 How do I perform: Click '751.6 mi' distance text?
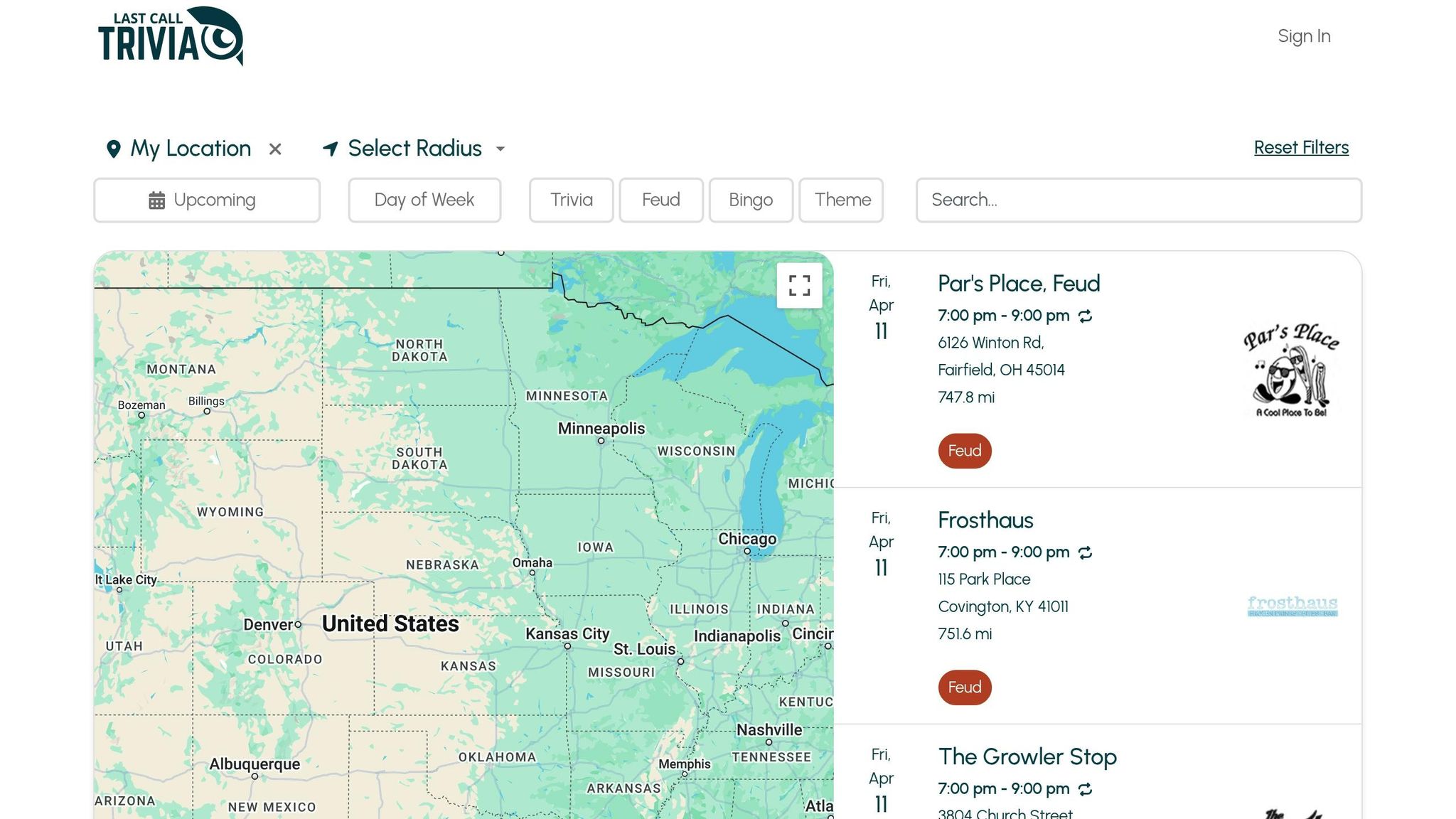tap(965, 634)
